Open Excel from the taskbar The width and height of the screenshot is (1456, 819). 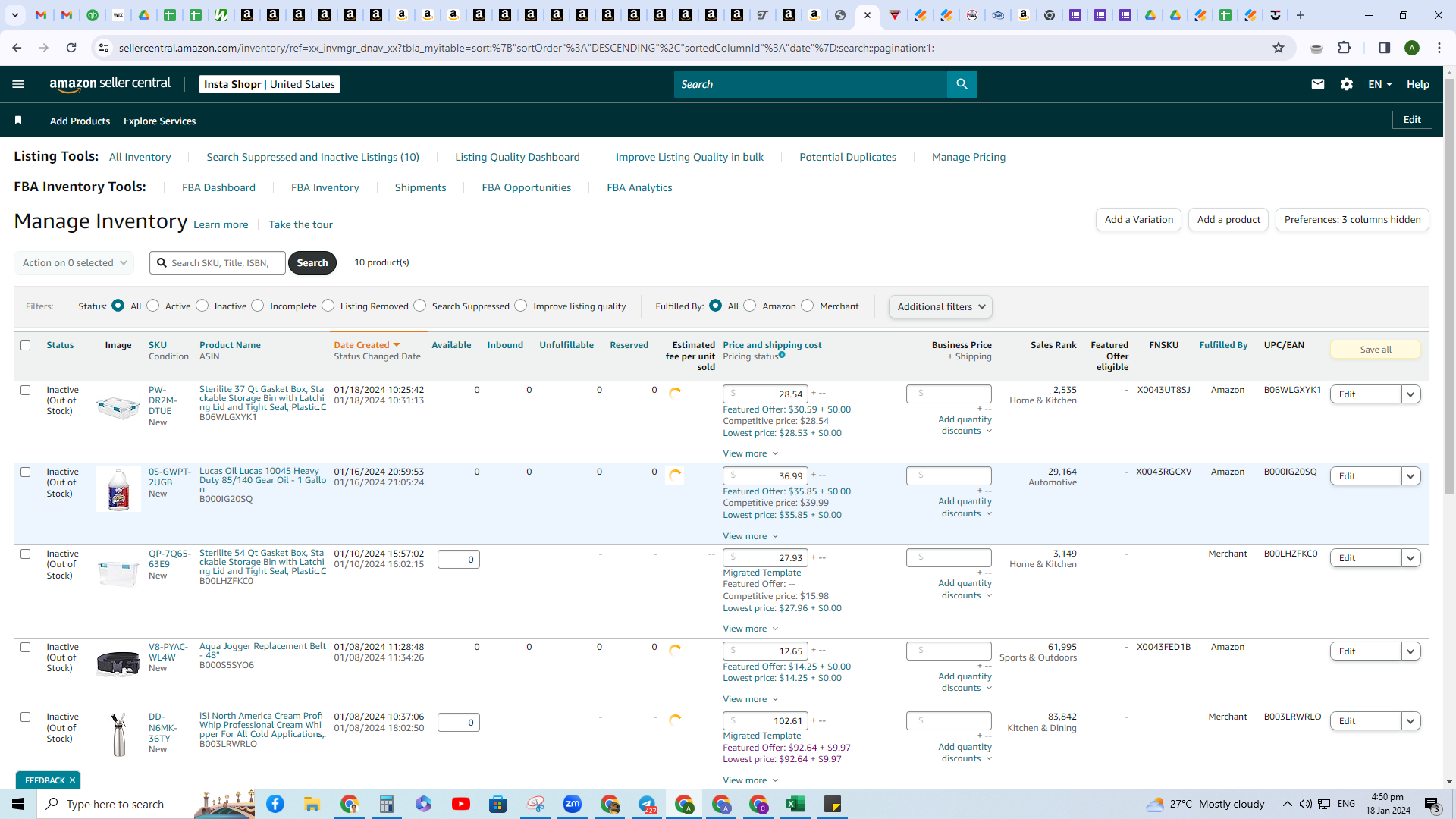click(795, 804)
